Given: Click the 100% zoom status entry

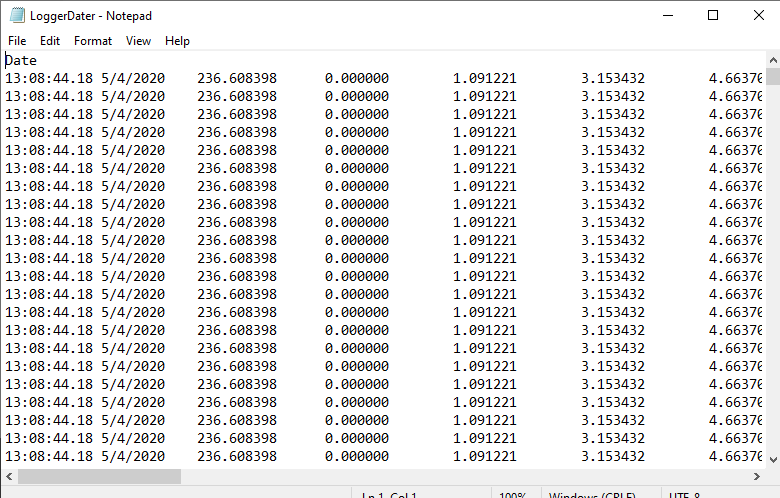Looking at the screenshot, I should pyautogui.click(x=512, y=495).
